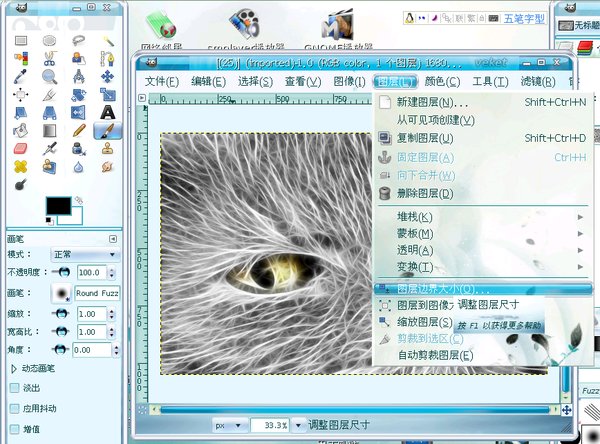
Task: Toggle the 增值 checkbox
Action: pyautogui.click(x=15, y=429)
